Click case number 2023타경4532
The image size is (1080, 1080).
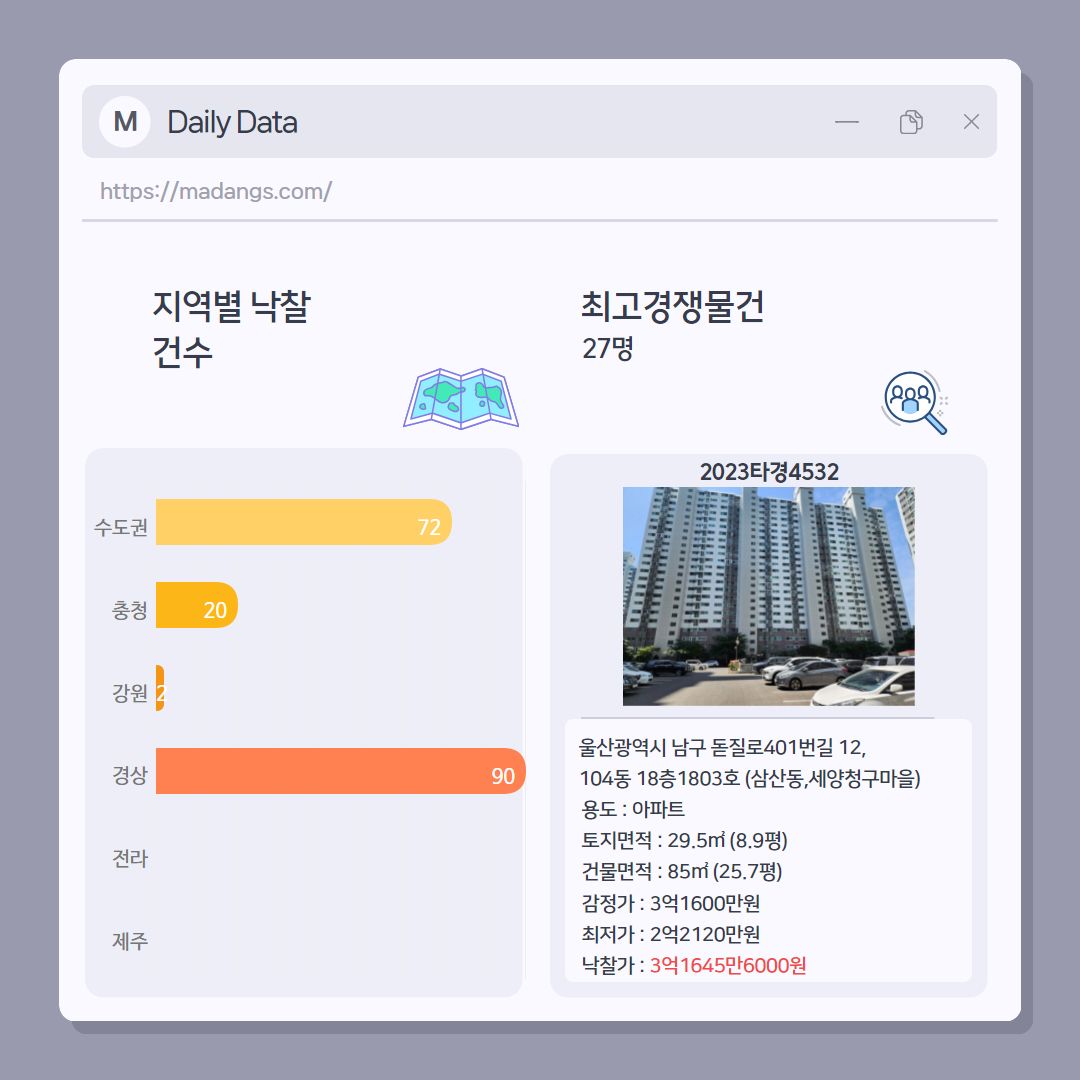pos(769,472)
